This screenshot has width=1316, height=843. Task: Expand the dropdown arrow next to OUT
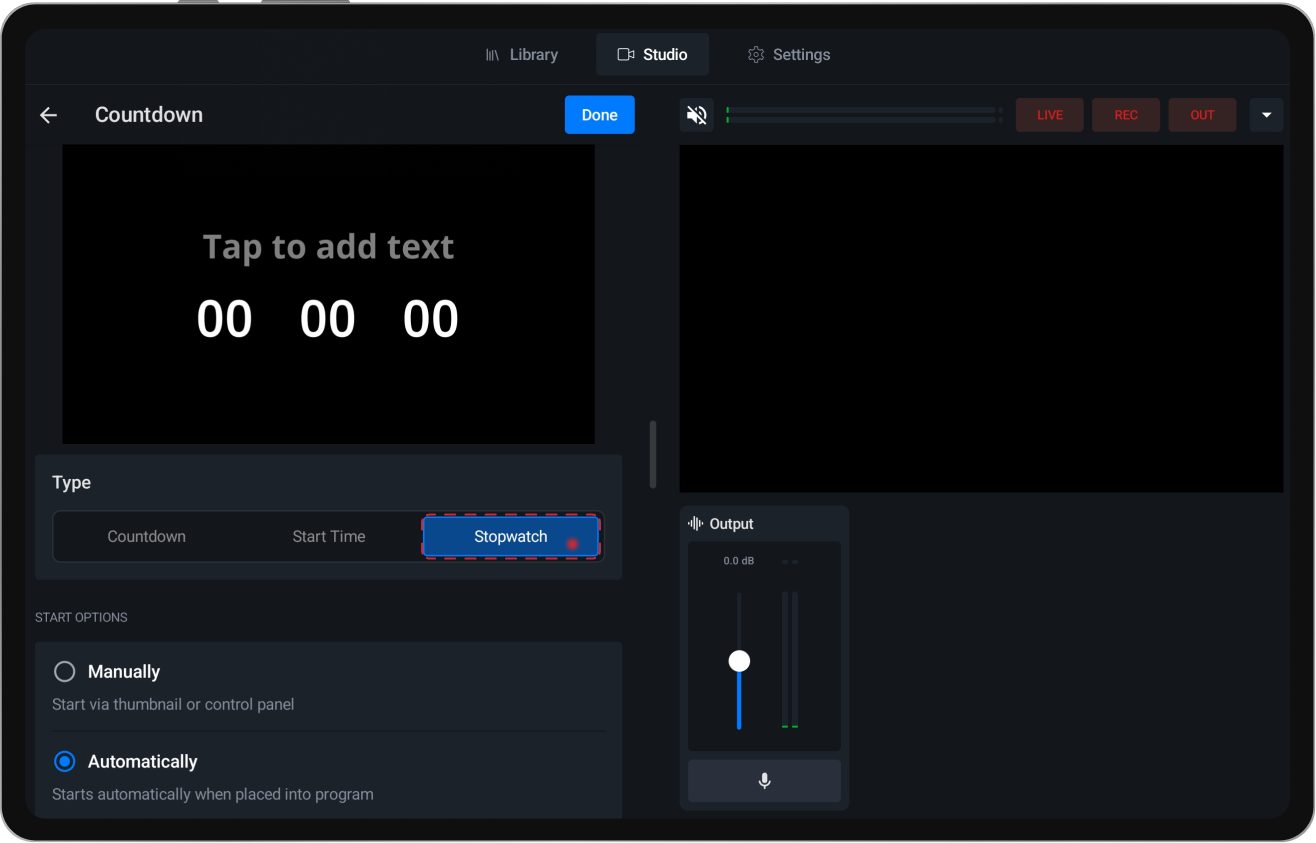[1266, 114]
